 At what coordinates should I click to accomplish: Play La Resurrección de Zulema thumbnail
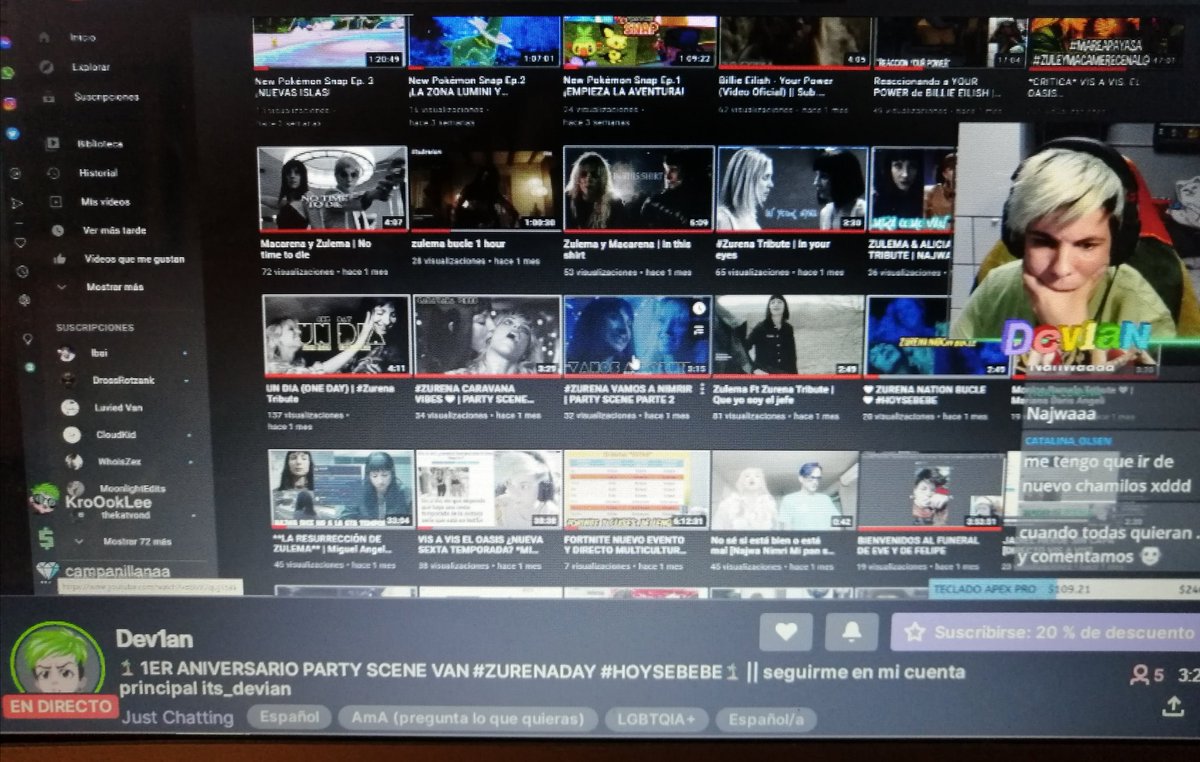click(341, 489)
